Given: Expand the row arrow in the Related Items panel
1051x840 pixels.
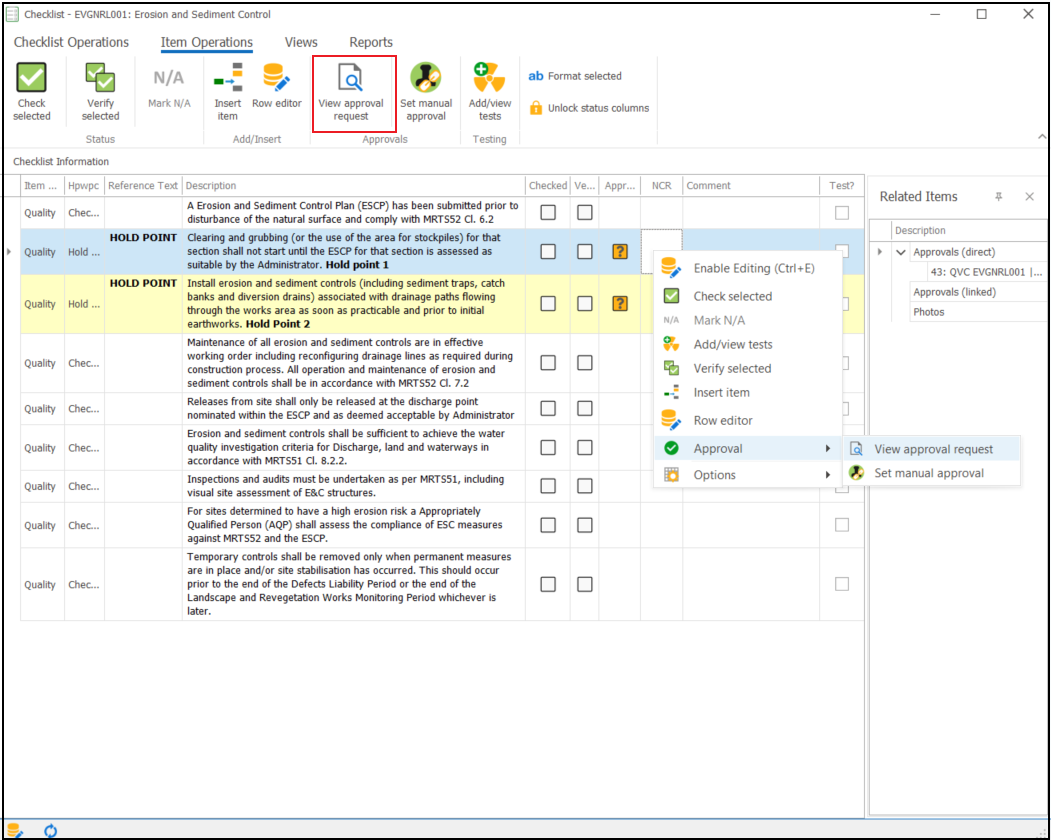Looking at the screenshot, I should [x=880, y=252].
